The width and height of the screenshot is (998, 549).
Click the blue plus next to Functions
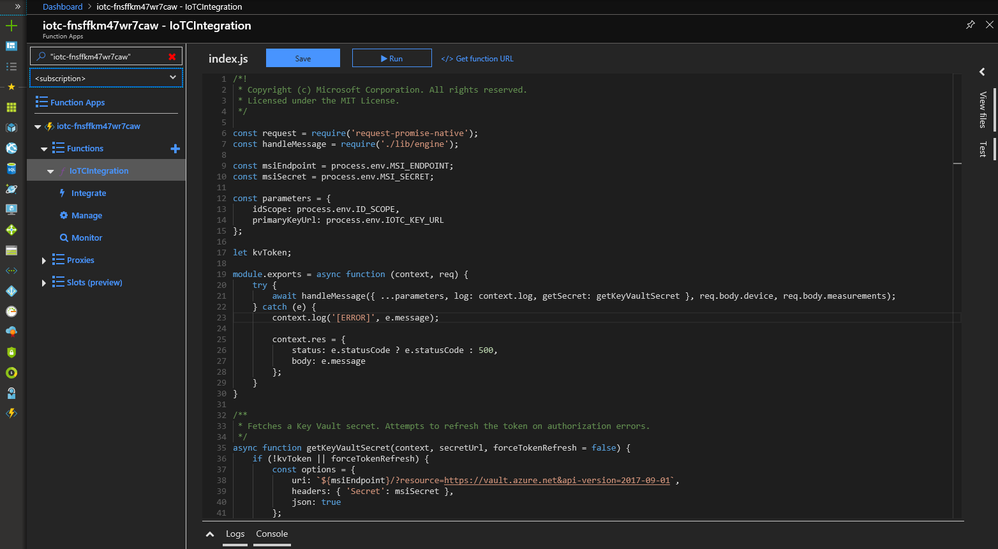176,149
